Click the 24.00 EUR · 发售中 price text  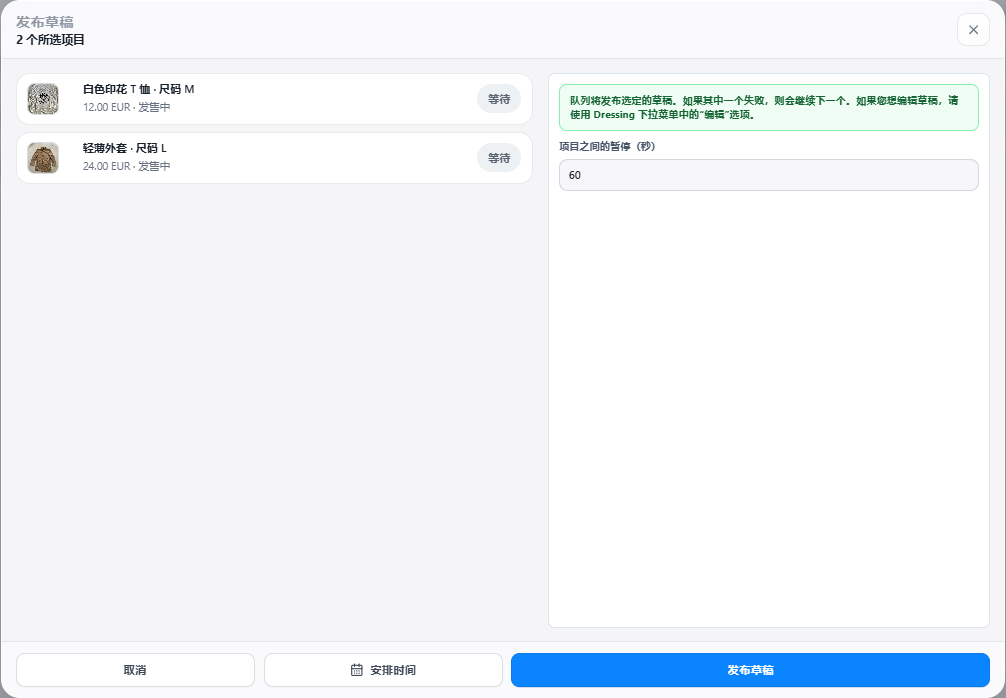tap(126, 166)
